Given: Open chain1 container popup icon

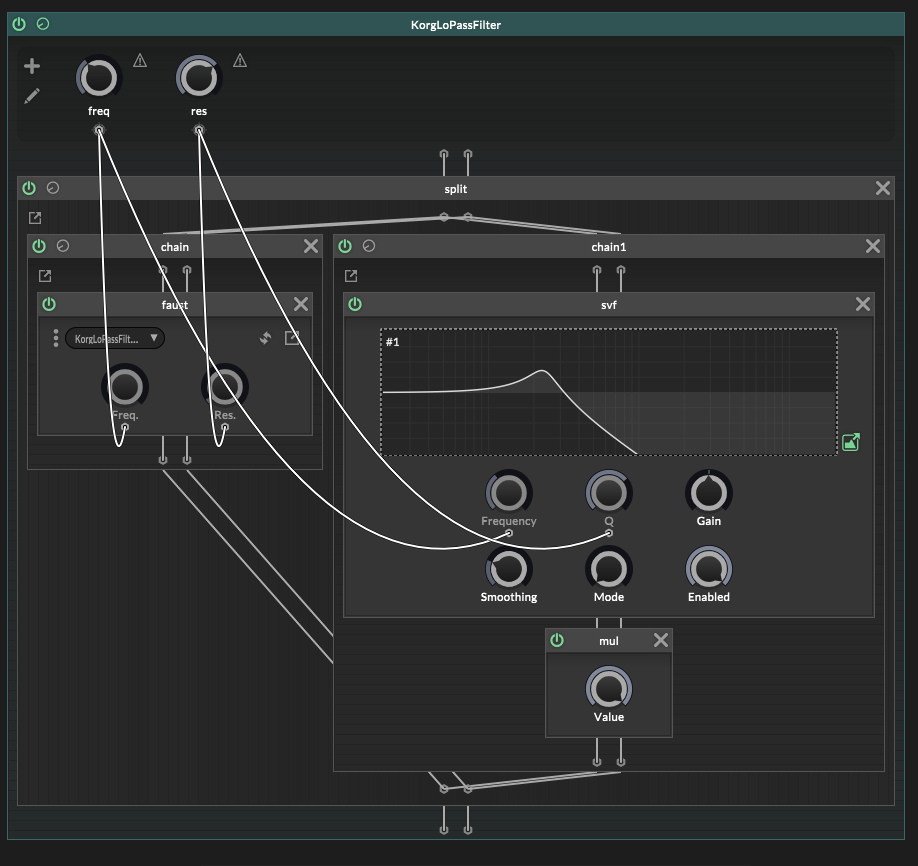Looking at the screenshot, I should pyautogui.click(x=351, y=276).
